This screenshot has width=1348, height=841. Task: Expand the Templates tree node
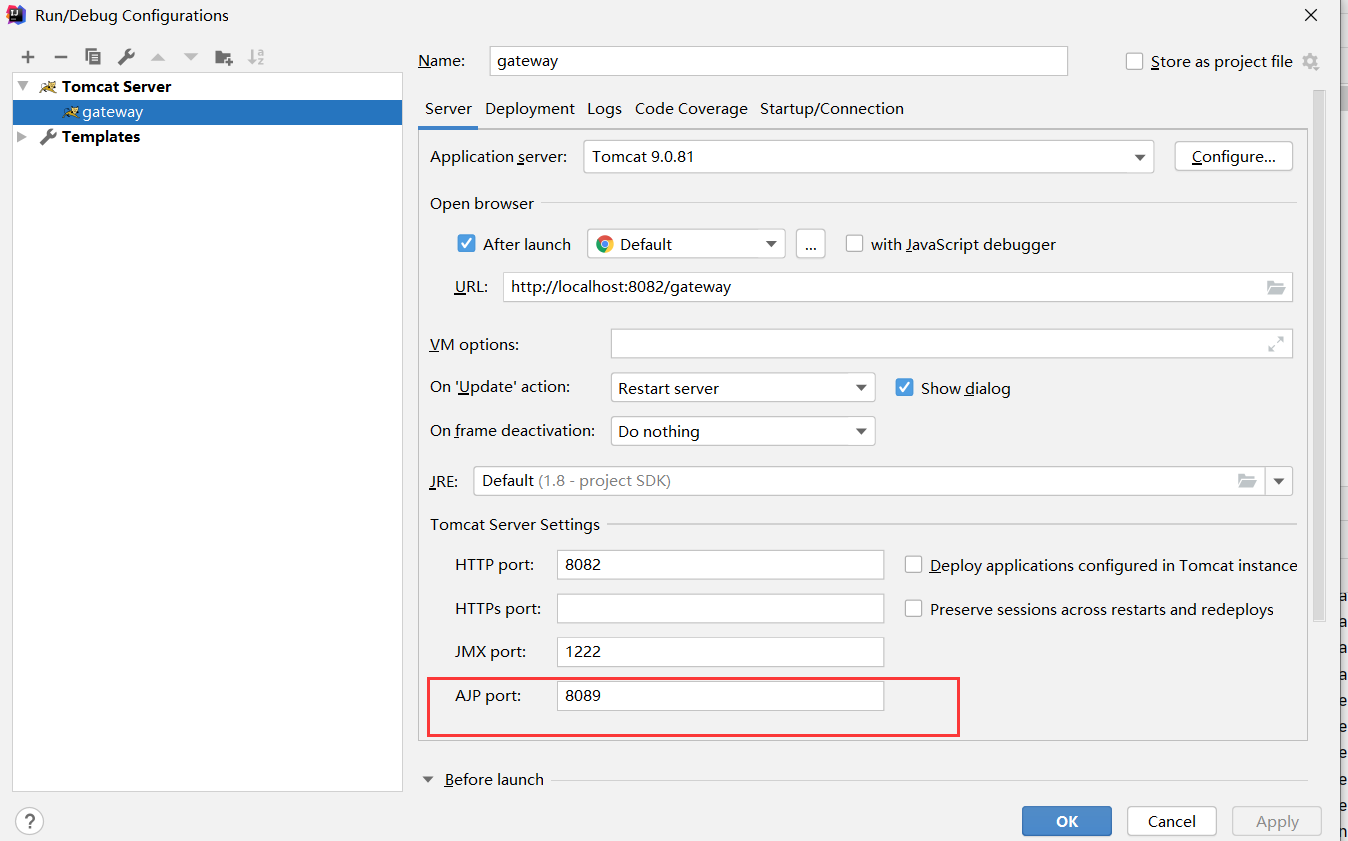click(x=22, y=136)
